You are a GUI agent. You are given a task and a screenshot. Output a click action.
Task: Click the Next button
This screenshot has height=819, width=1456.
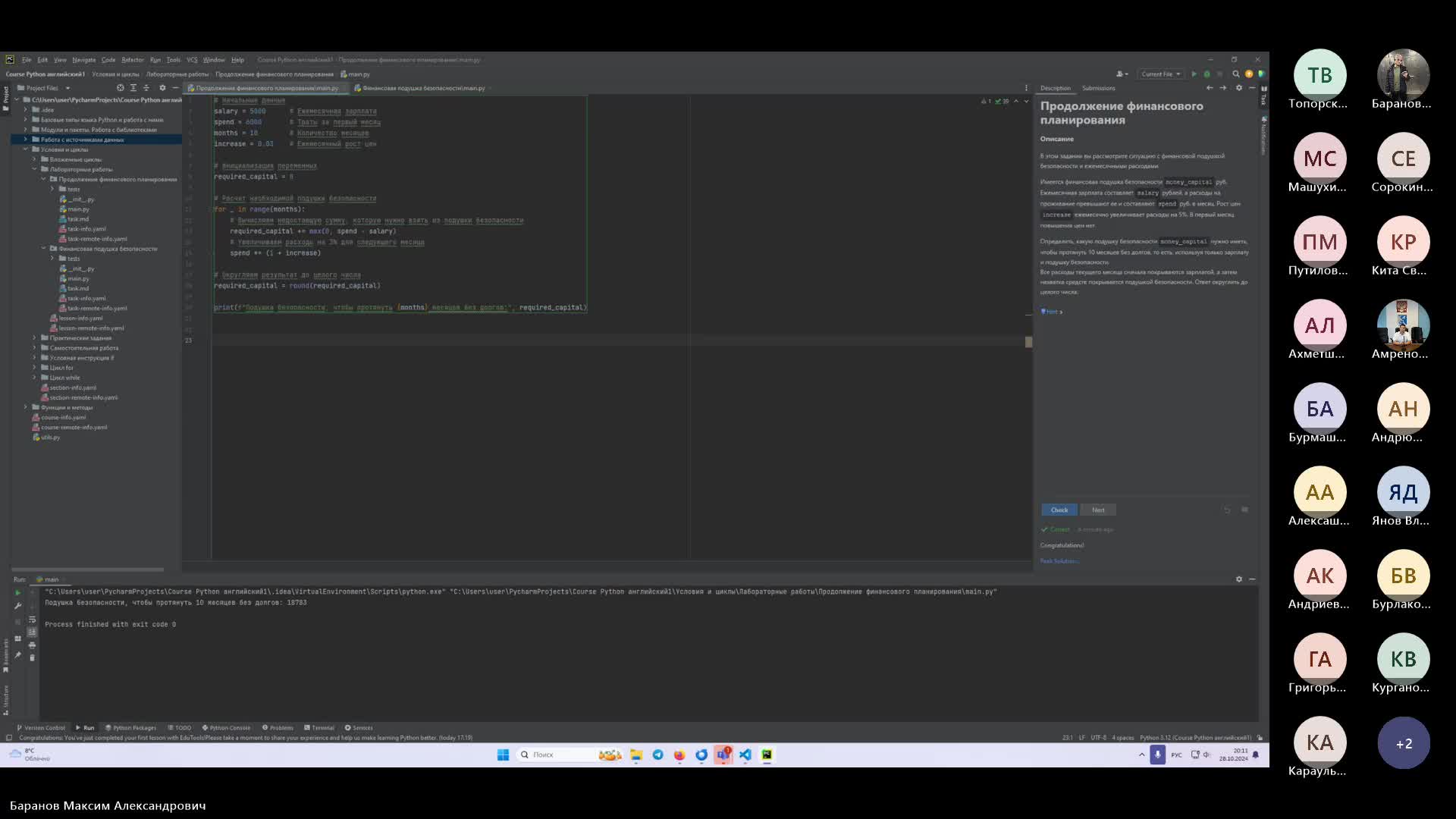click(x=1098, y=510)
